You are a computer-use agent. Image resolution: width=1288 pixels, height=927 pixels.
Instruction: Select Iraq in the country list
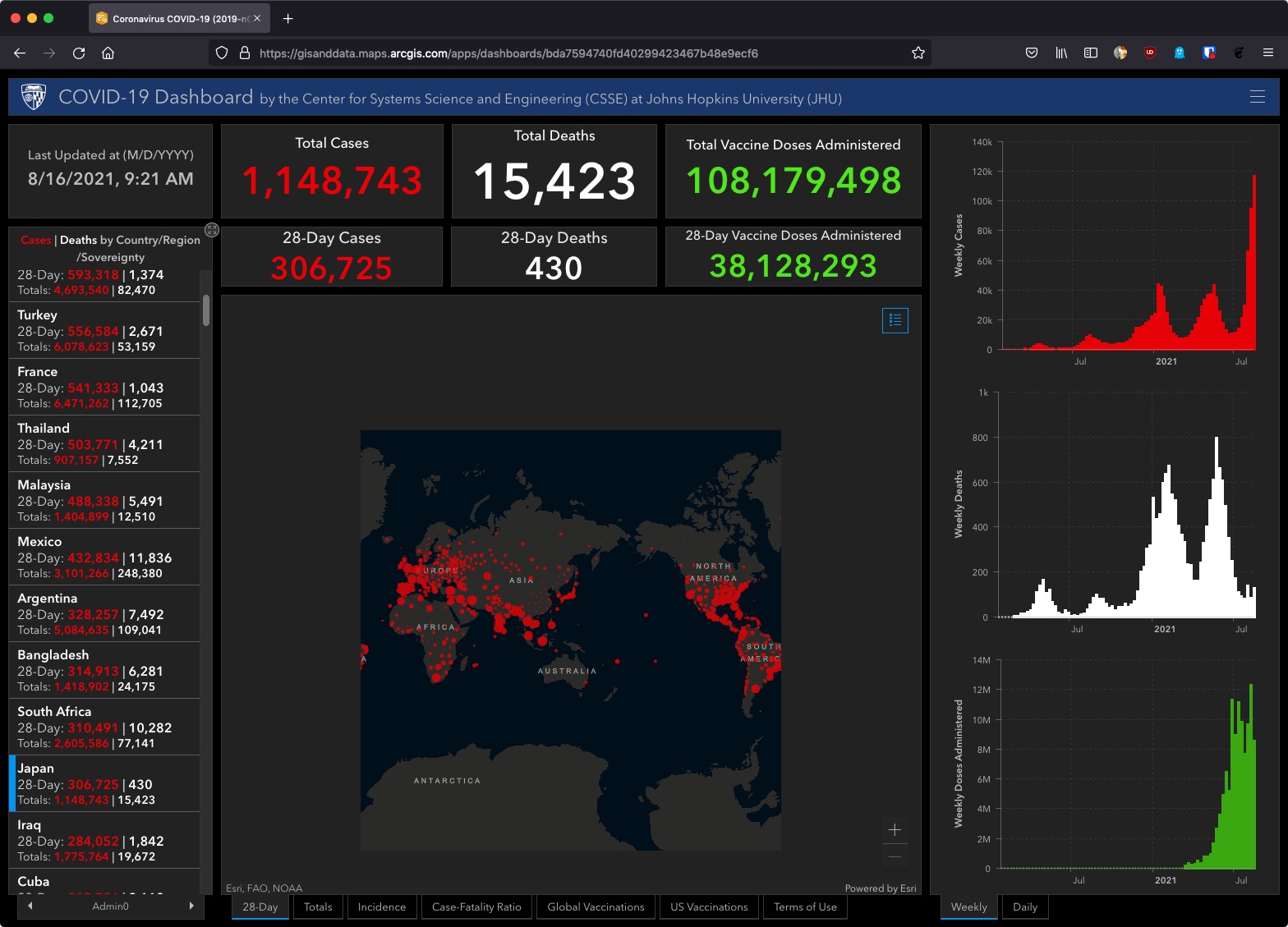104,840
